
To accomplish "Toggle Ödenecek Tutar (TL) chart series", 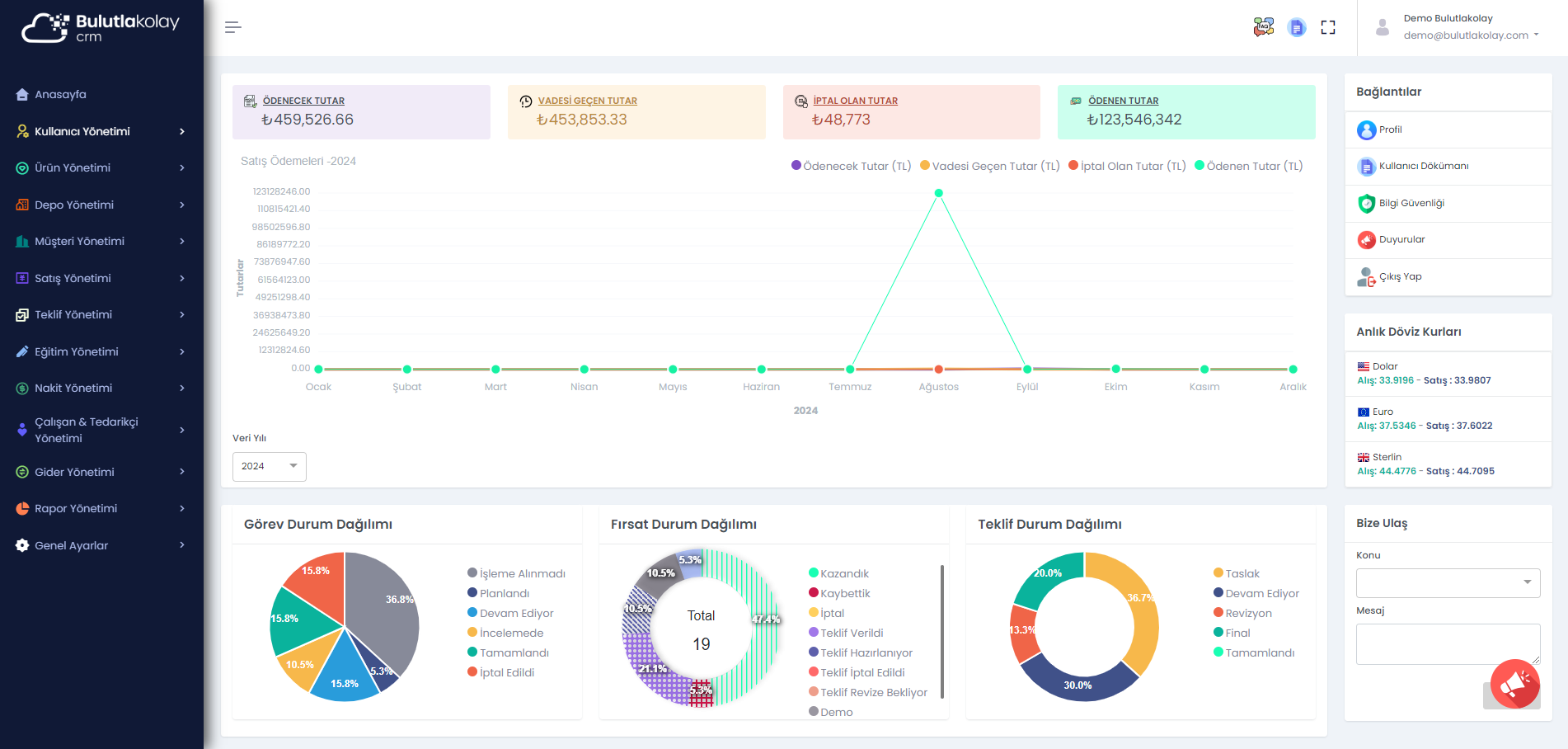I will [x=851, y=166].
